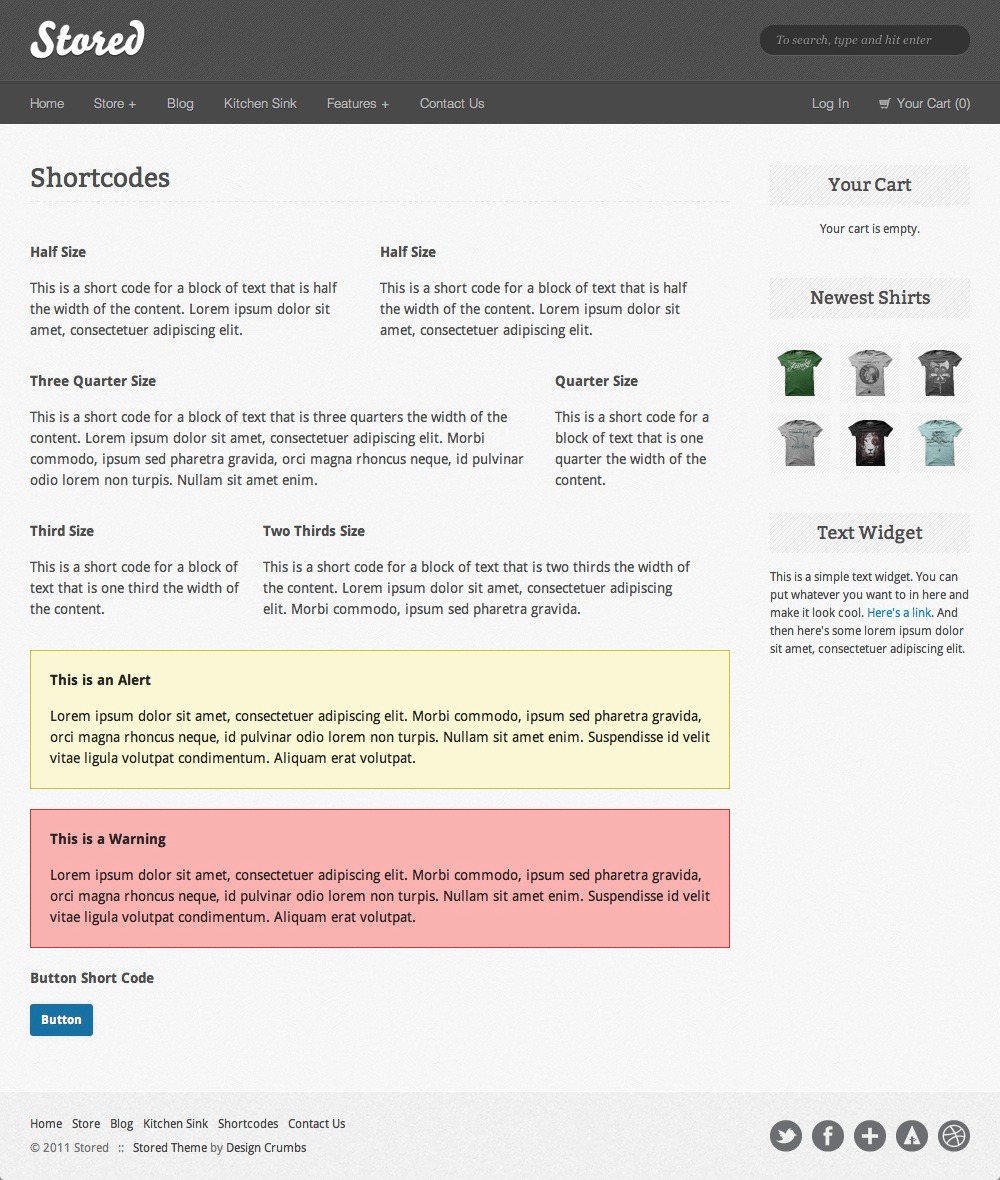Expand the Features + menu
The width and height of the screenshot is (1000, 1180).
click(358, 103)
